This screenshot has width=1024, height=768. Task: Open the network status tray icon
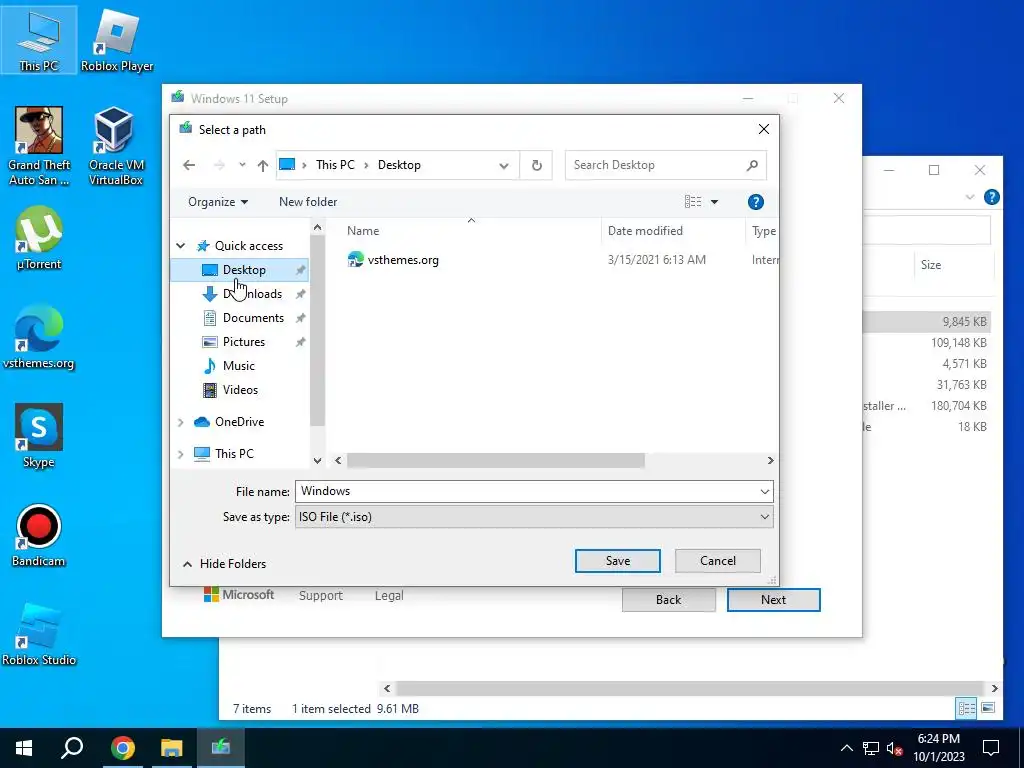pyautogui.click(x=871, y=748)
